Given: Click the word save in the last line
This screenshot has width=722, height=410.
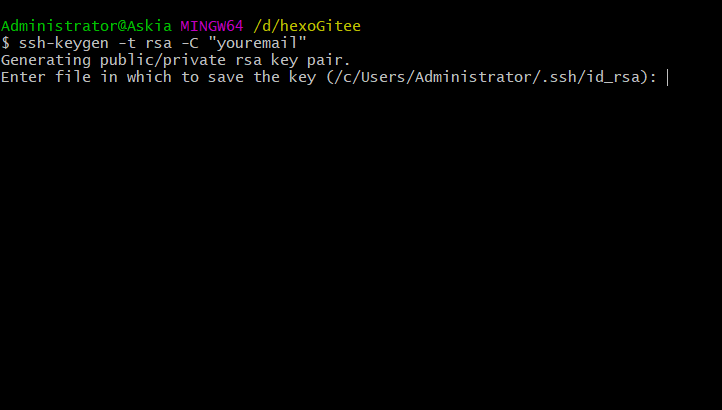Looking at the screenshot, I should (x=226, y=77).
